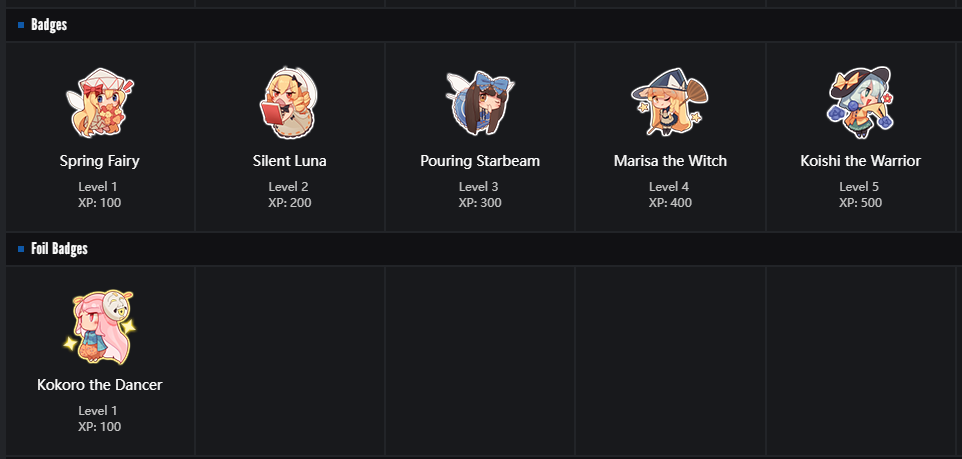This screenshot has width=962, height=459.
Task: Click the Foil Badges section header
Action: (59, 249)
